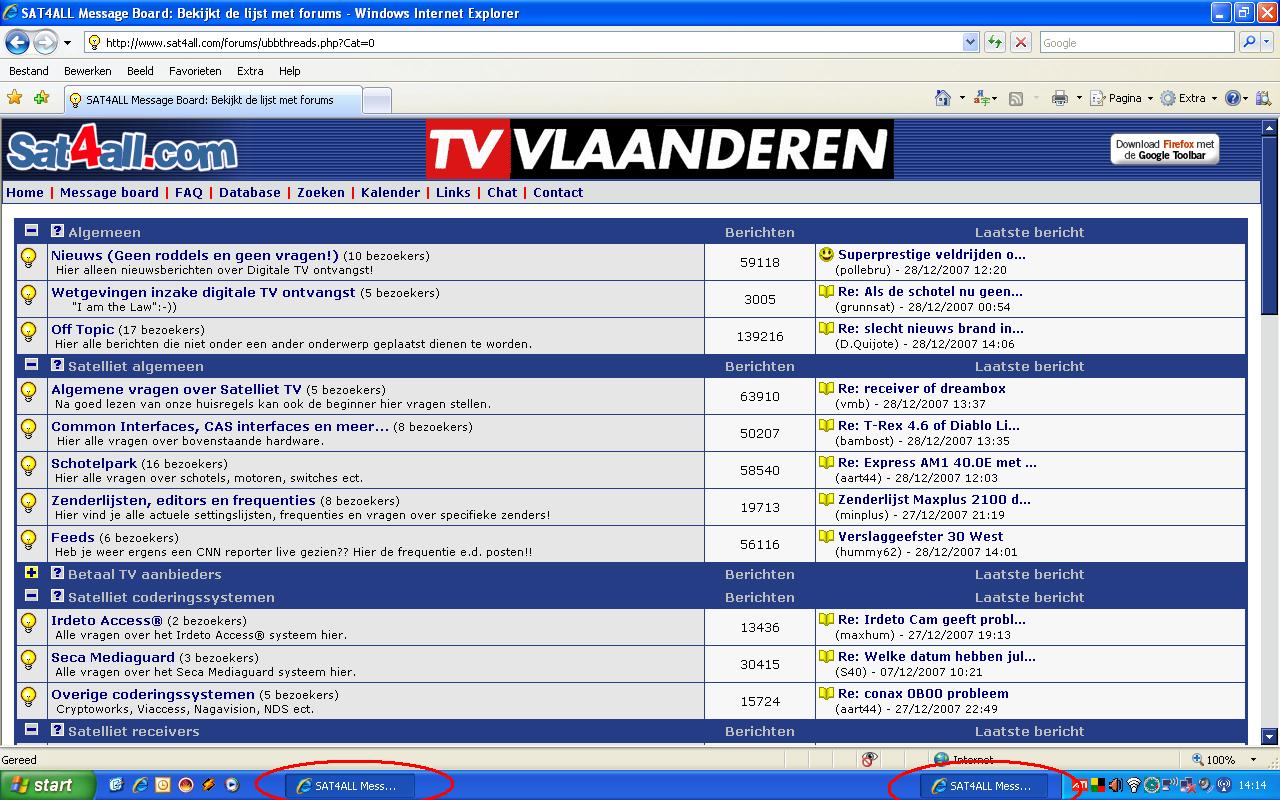Click the TV Vlaanderen banner image
This screenshot has width=1280, height=800.
click(x=660, y=149)
